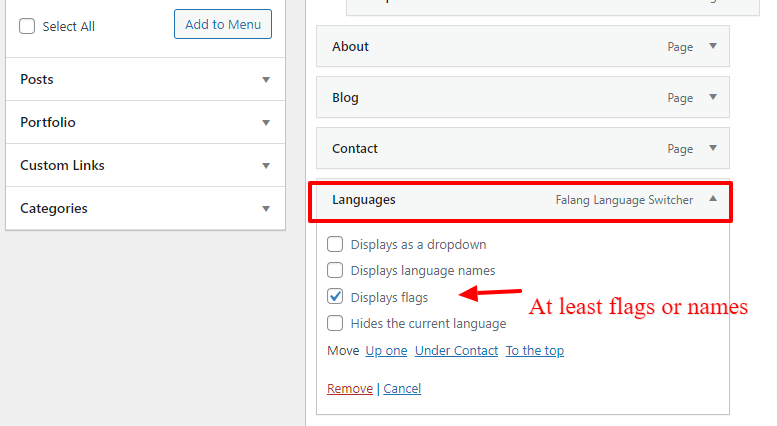This screenshot has width=777, height=426.
Task: Cancel the Languages item changes
Action: point(402,389)
